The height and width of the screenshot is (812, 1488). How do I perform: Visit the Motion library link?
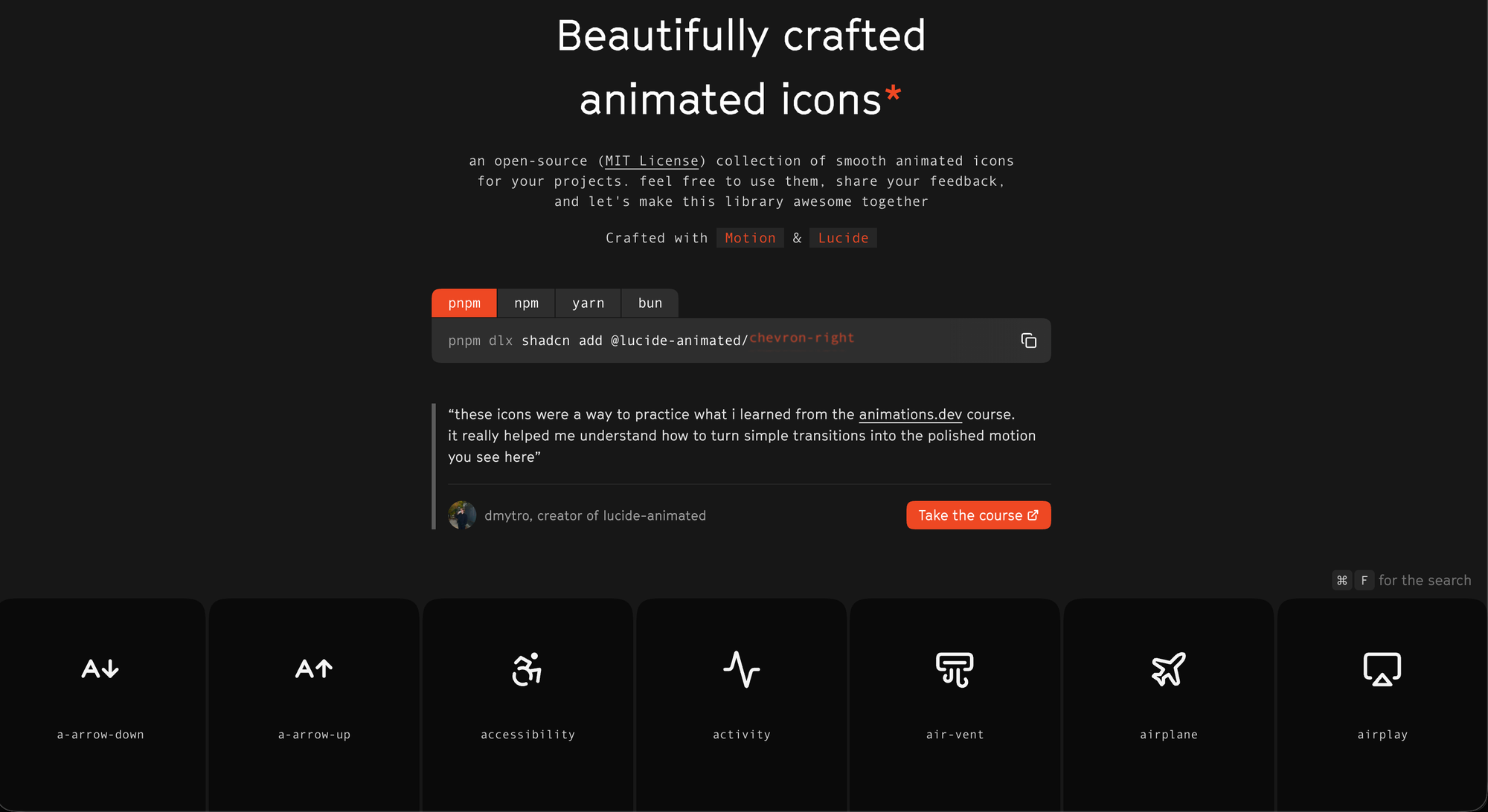point(750,237)
